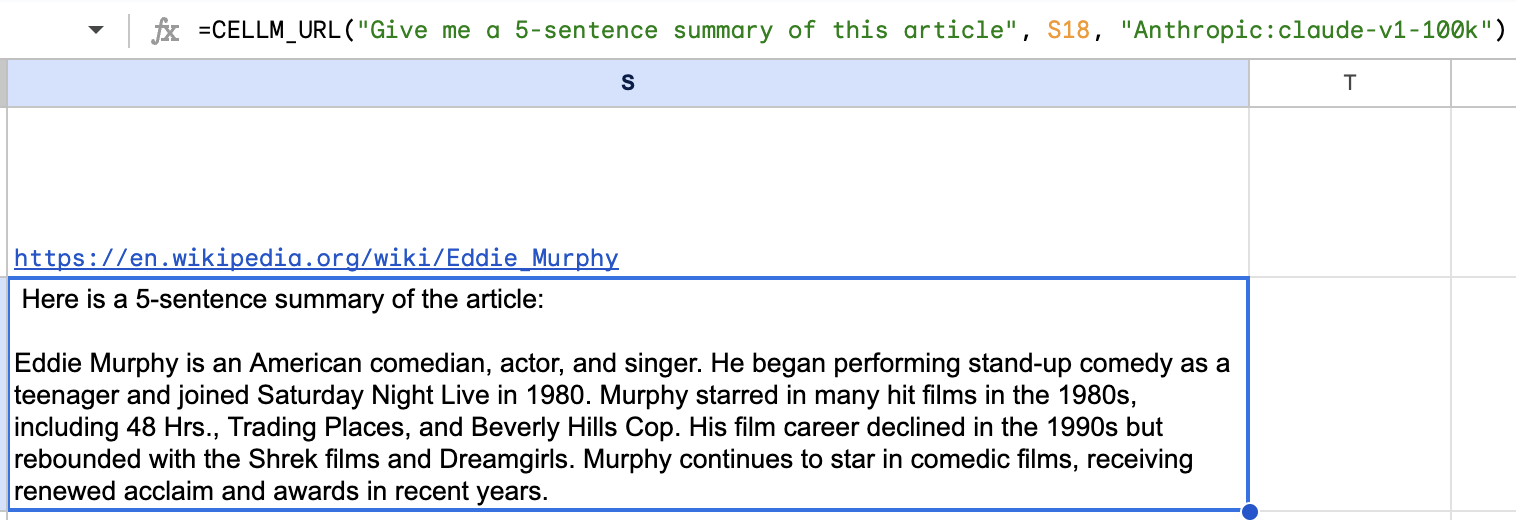The image size is (1516, 520).
Task: Open the name box dropdown arrow
Action: click(x=96, y=30)
